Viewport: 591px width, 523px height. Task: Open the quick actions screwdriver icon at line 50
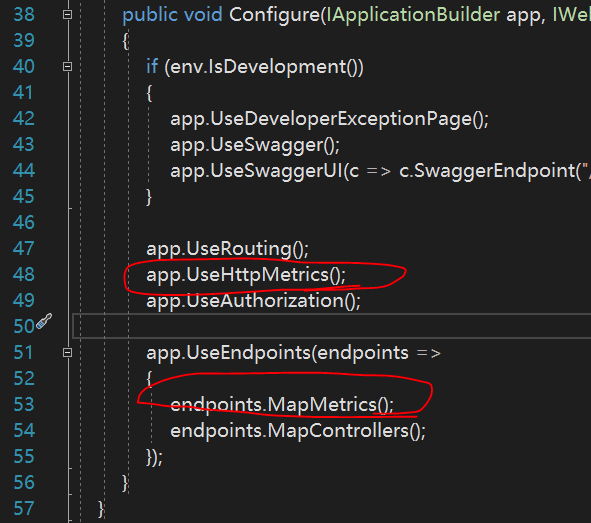(x=44, y=321)
